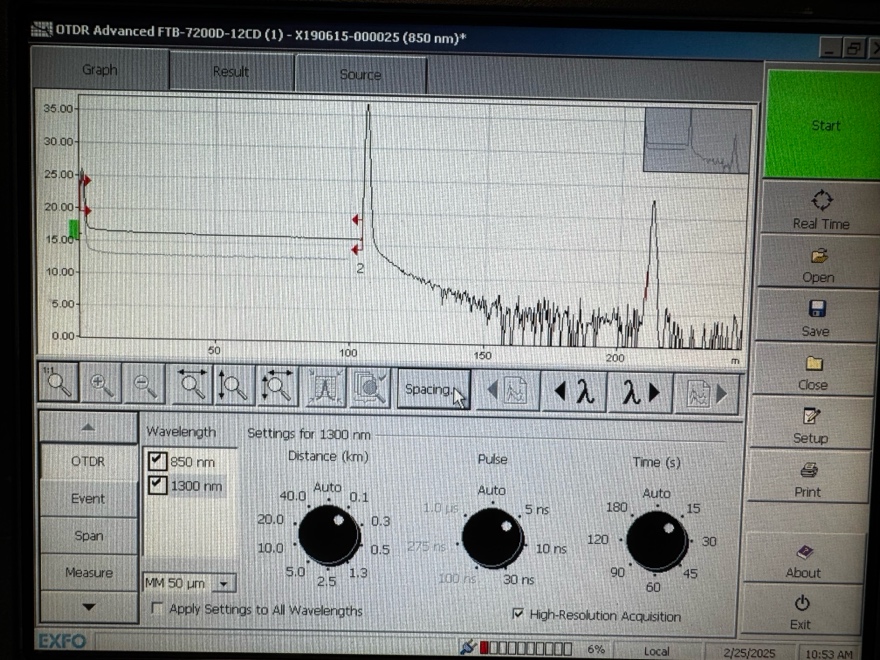Click the green launch-level indicator at the trace start
Viewport: 880px width, 660px height.
(x=74, y=230)
